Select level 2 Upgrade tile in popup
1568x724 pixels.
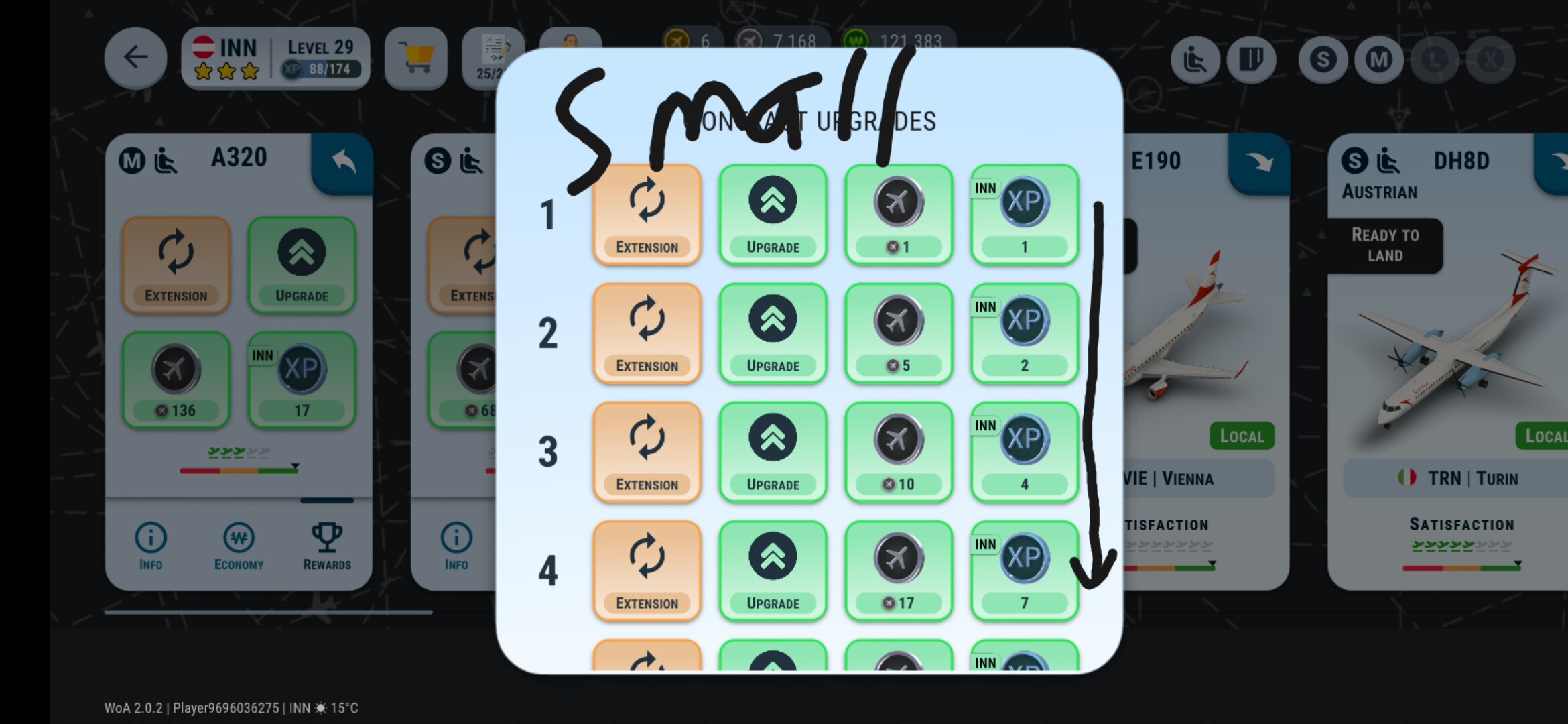[773, 333]
